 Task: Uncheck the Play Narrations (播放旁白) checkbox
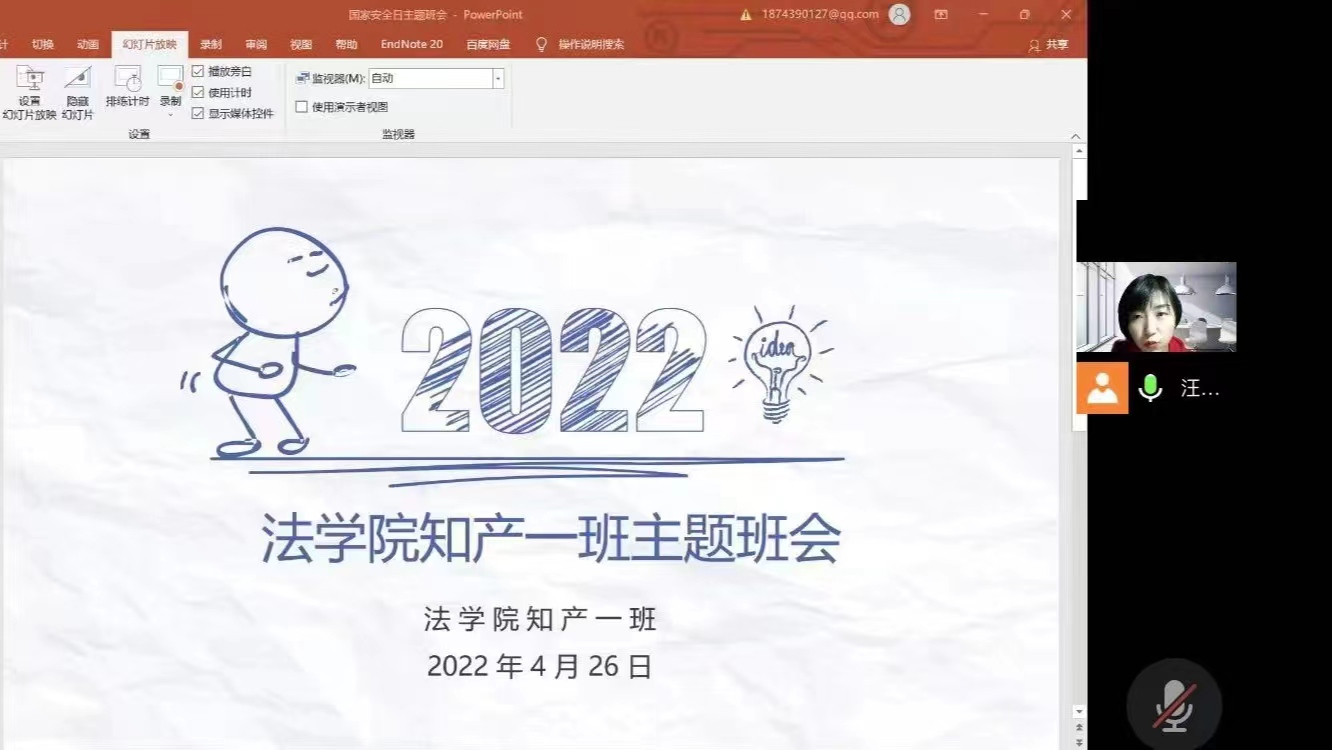pos(198,72)
